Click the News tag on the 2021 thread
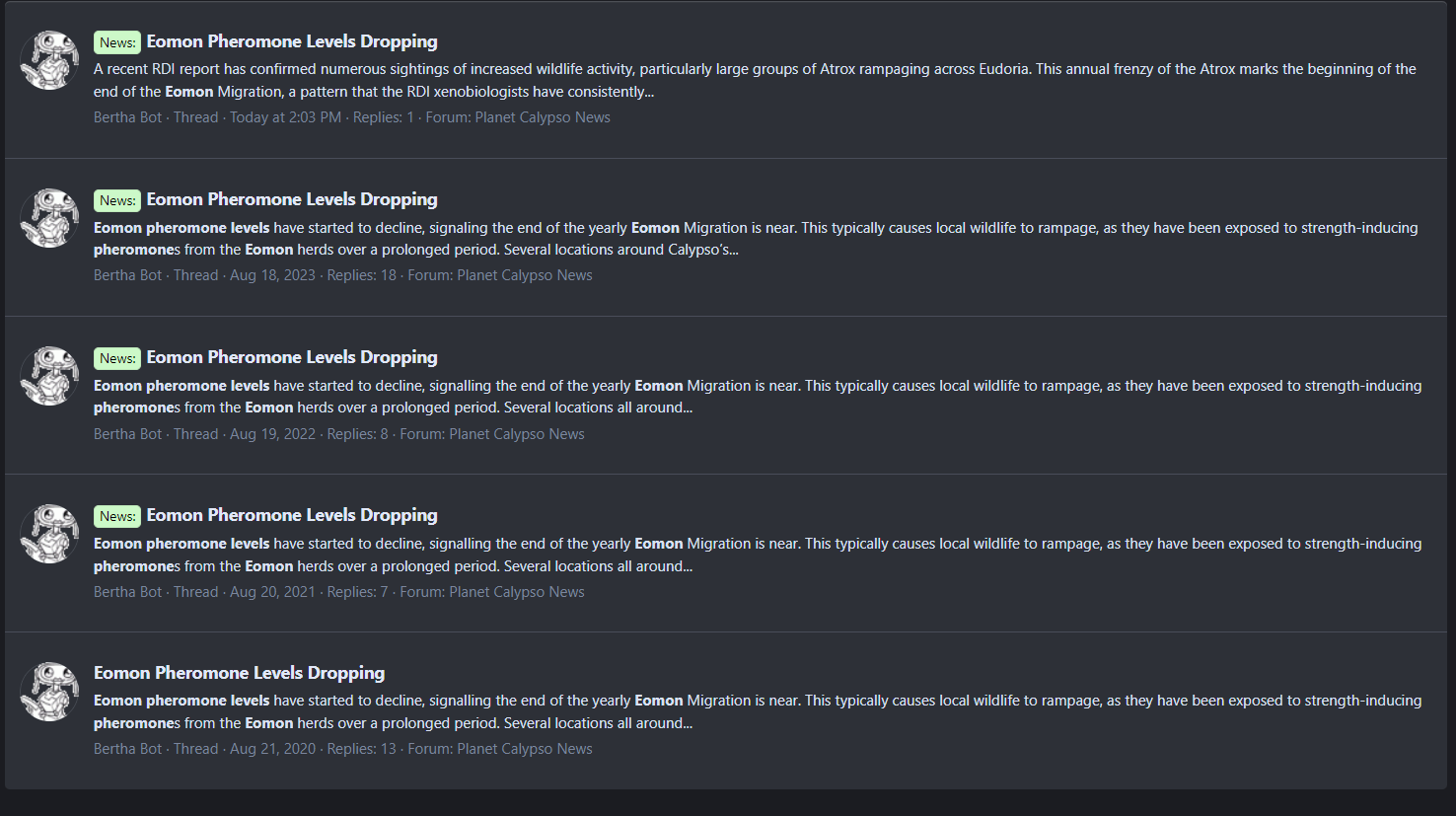This screenshot has width=1456, height=816. pos(117,516)
